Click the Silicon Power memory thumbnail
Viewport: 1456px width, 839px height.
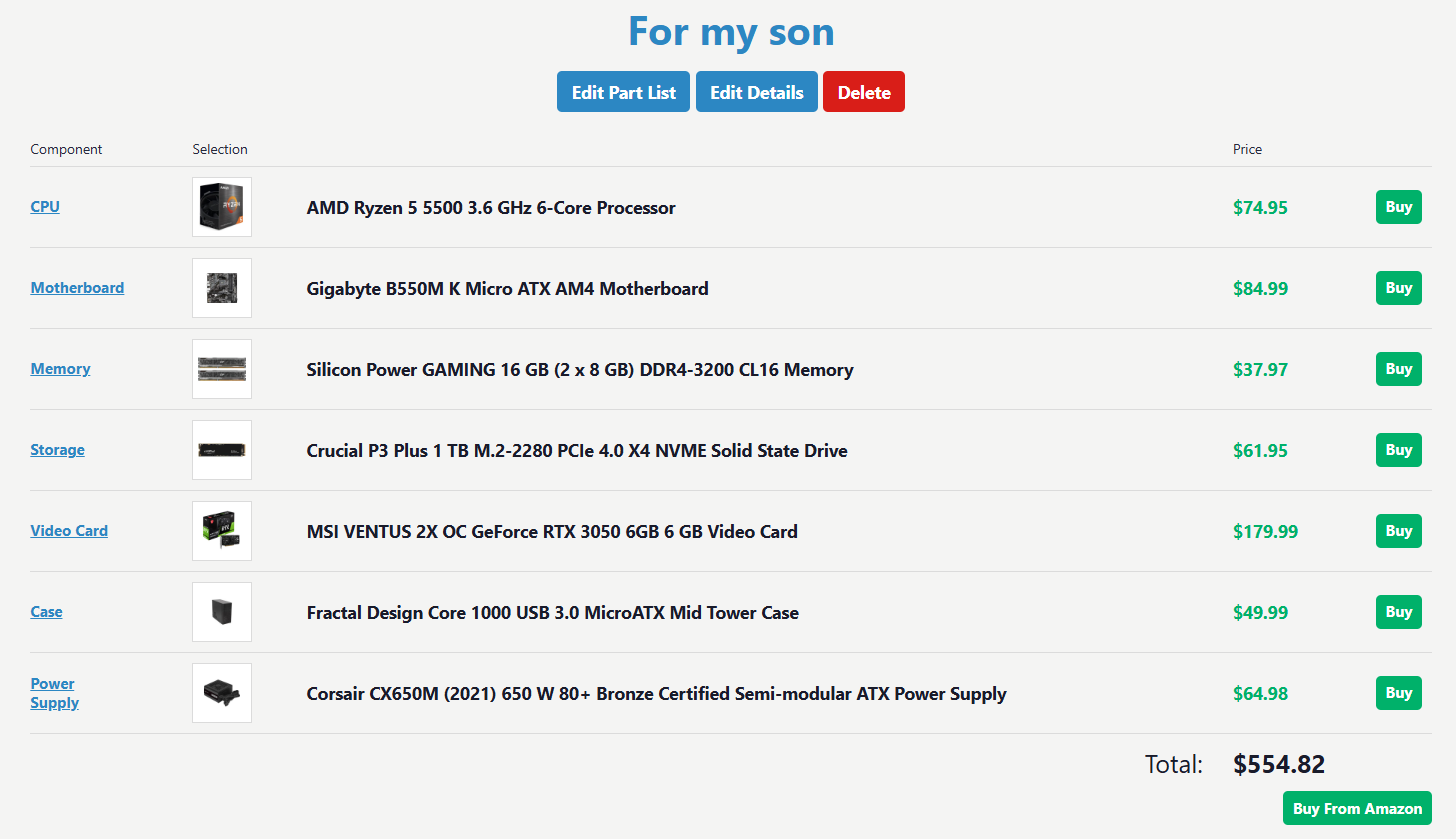pos(222,369)
